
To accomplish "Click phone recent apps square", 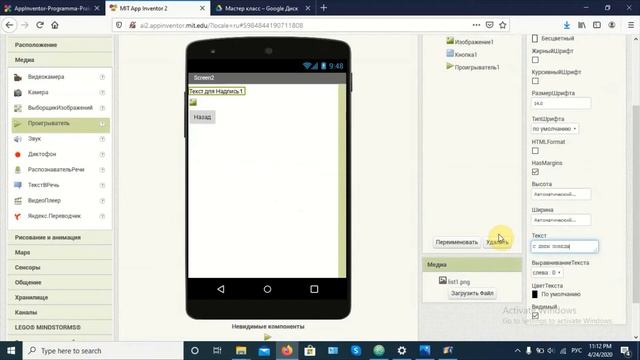I will (x=314, y=289).
